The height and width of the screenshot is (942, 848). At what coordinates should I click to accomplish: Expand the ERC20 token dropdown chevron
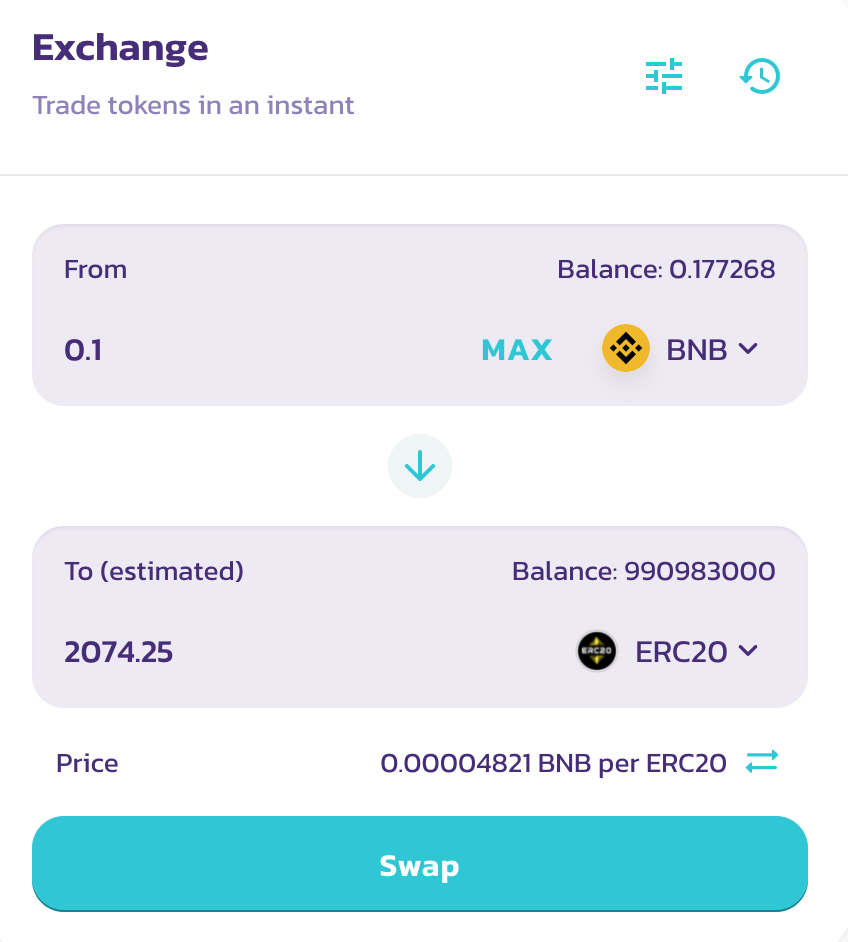748,651
